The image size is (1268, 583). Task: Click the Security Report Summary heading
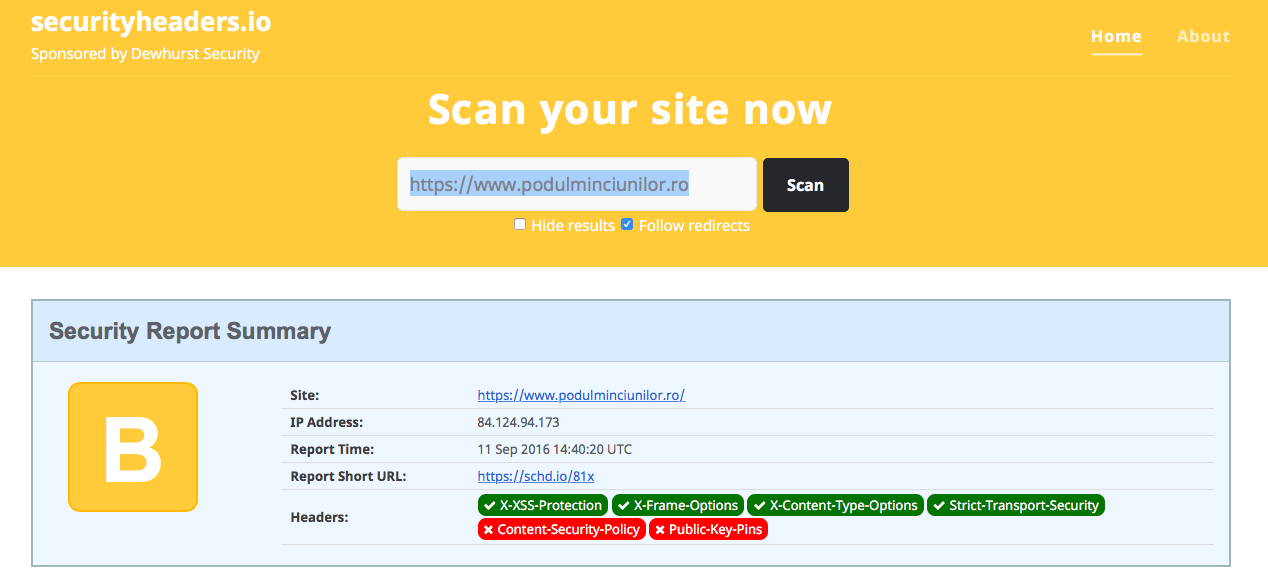190,331
